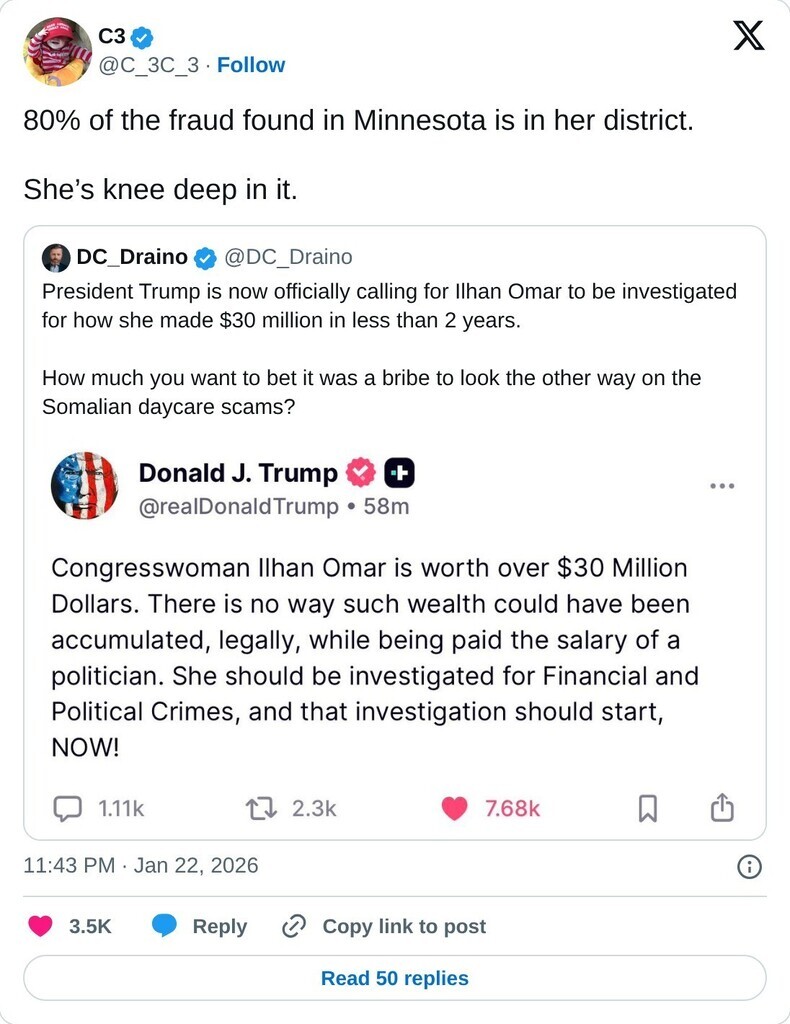Viewport: 790px width, 1024px height.
Task: Open Read 50 replies
Action: point(395,978)
